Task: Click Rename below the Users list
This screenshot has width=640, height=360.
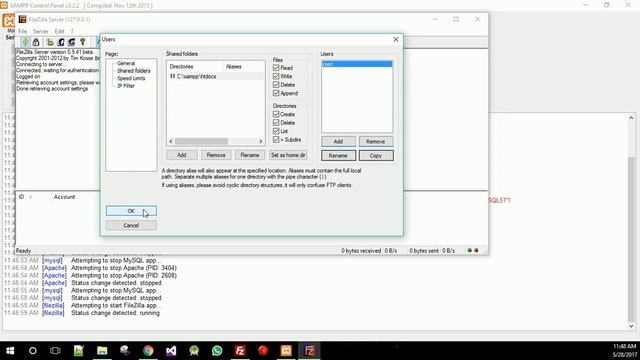Action: click(338, 156)
